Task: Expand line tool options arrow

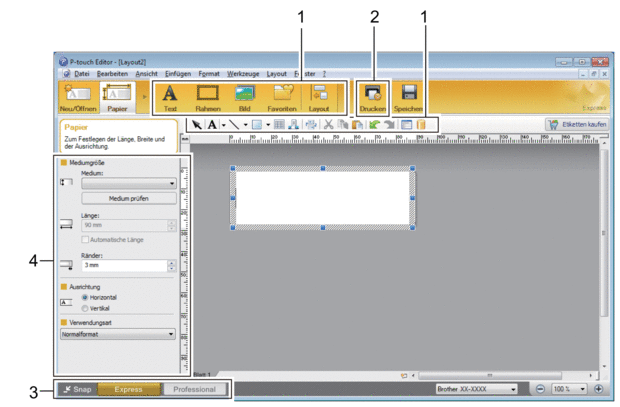Action: 246,125
